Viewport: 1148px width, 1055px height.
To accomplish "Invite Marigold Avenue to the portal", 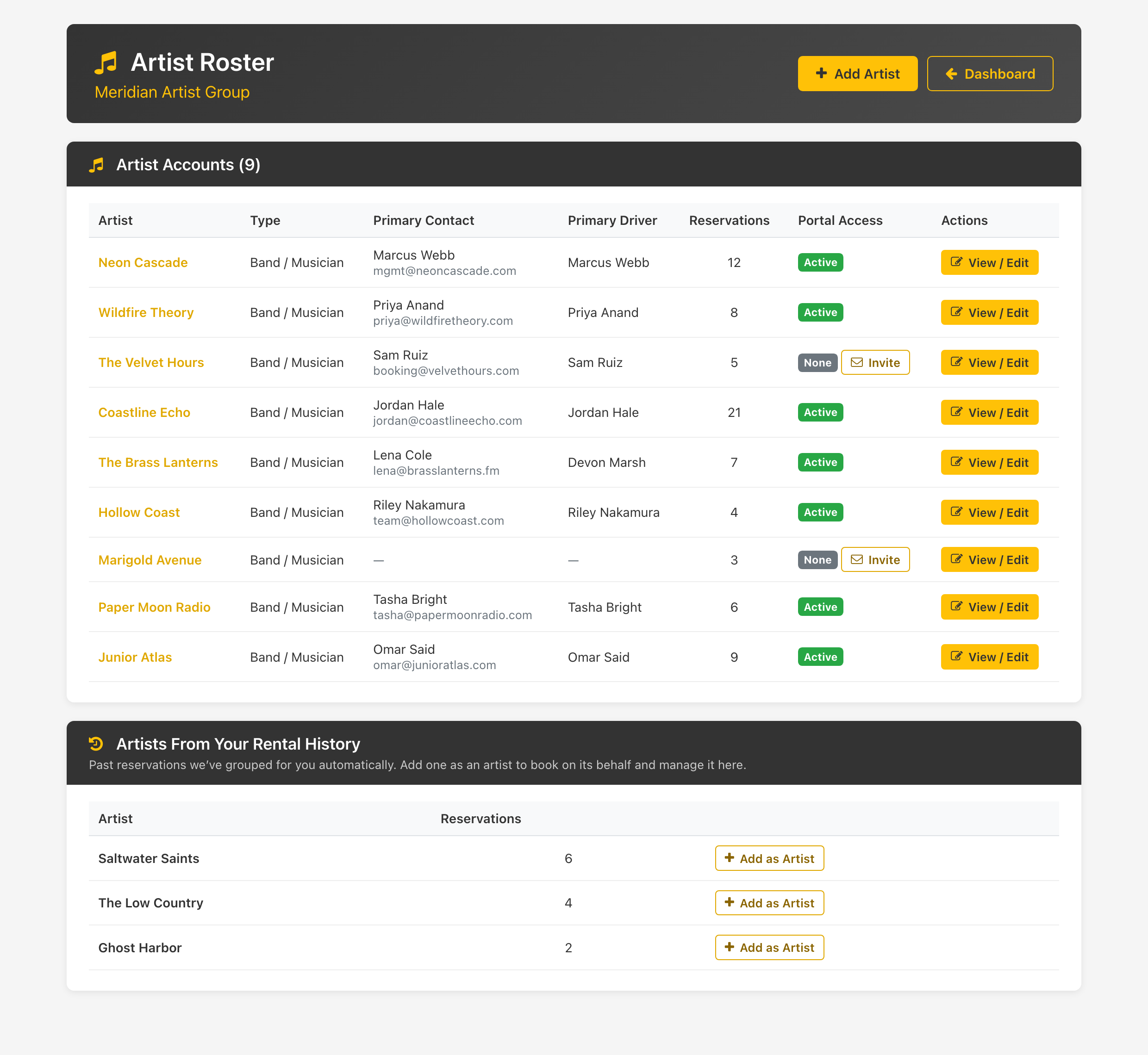I will pos(875,559).
